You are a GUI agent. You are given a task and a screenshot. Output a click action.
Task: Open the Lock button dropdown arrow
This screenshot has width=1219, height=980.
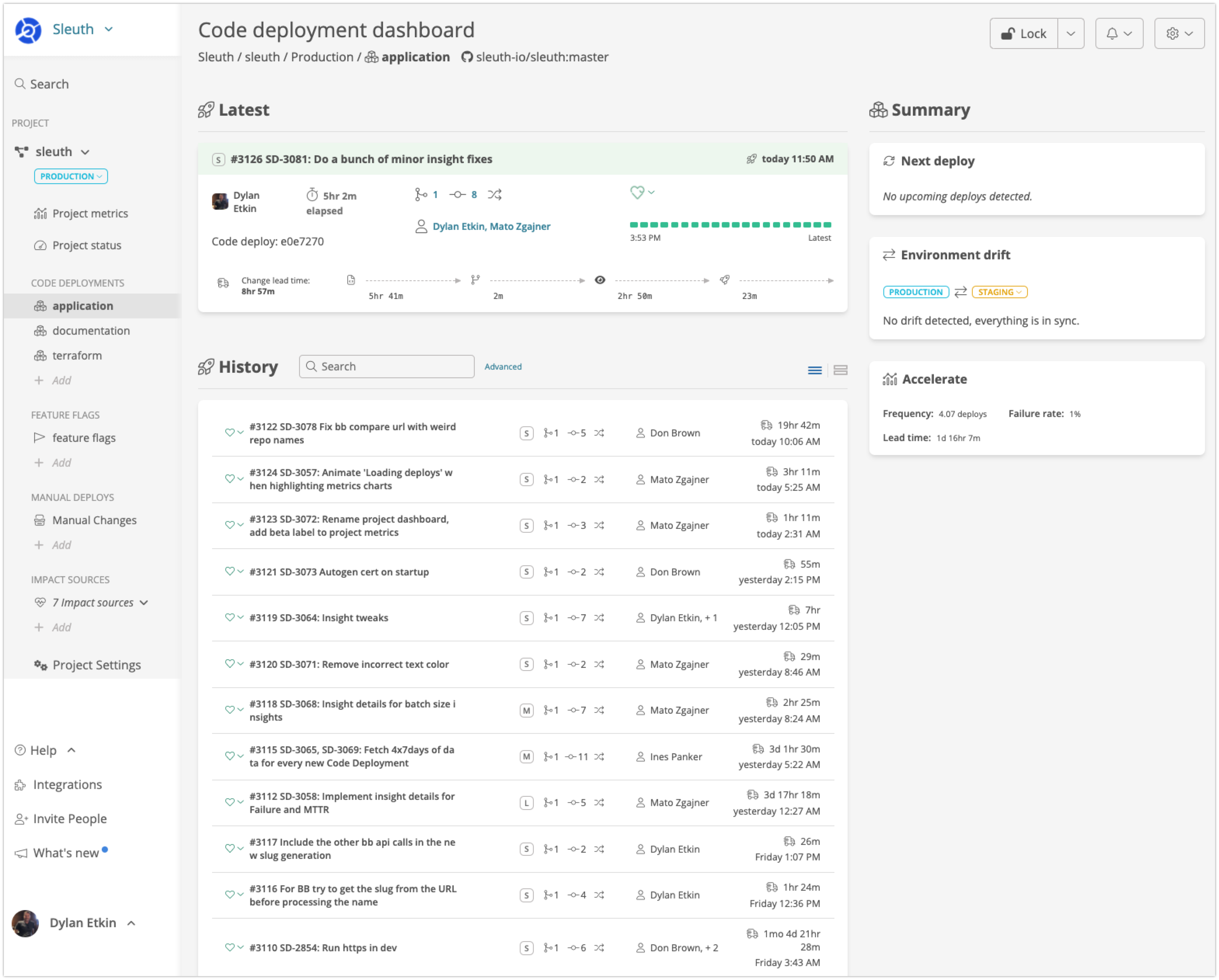tap(1071, 34)
